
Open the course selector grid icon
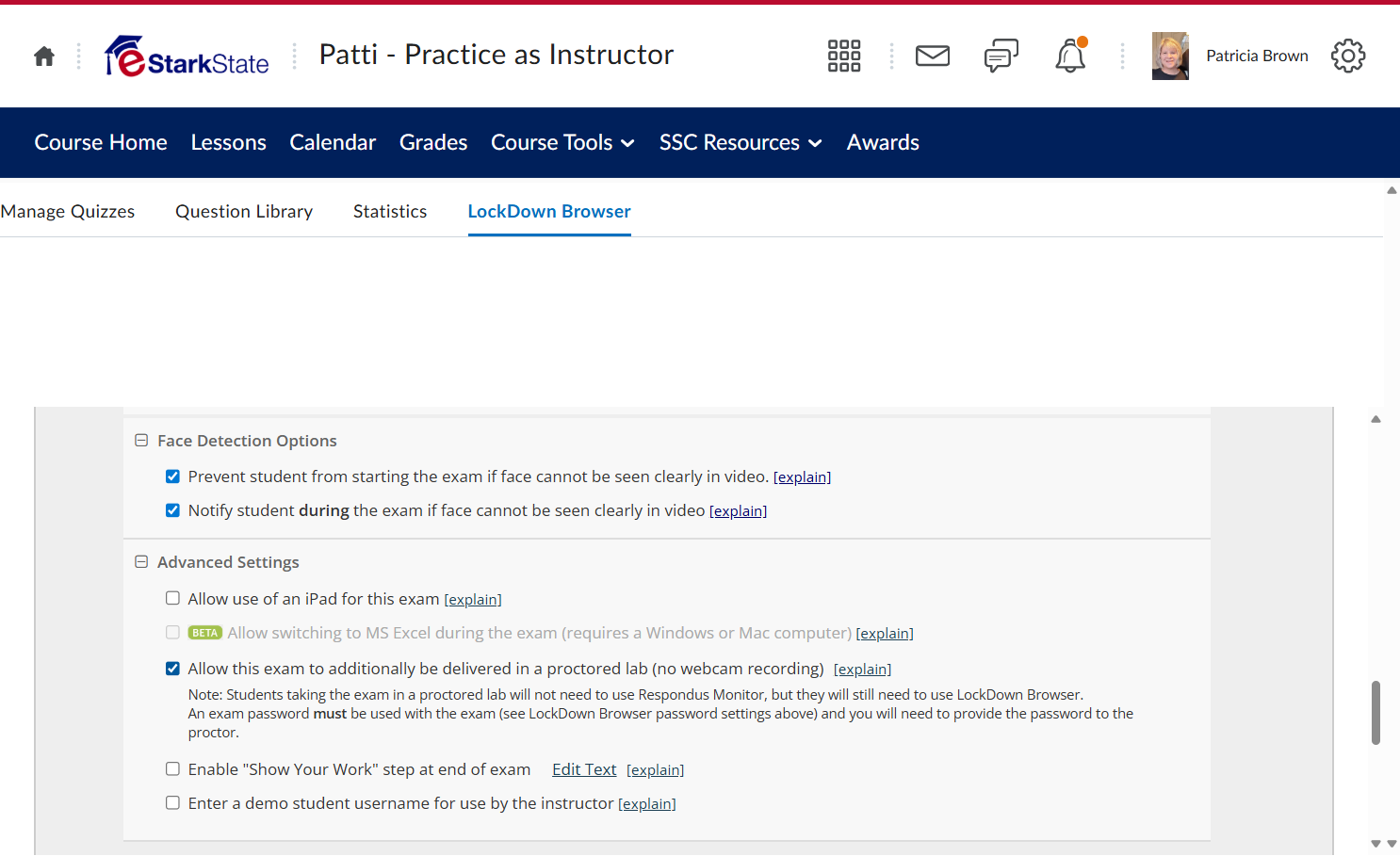click(x=844, y=57)
